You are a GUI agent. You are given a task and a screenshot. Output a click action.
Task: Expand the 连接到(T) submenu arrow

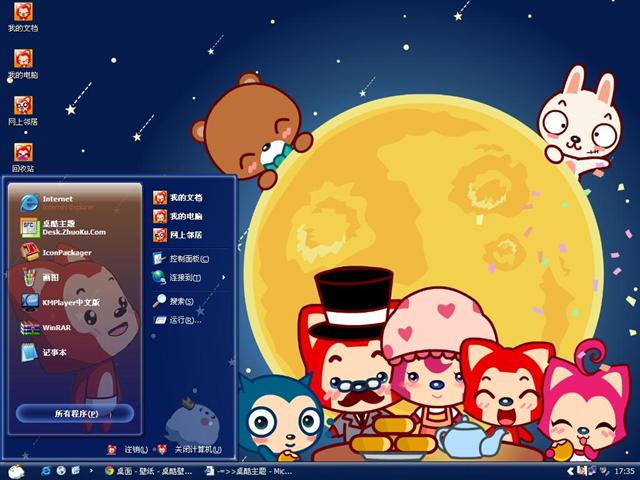point(224,278)
